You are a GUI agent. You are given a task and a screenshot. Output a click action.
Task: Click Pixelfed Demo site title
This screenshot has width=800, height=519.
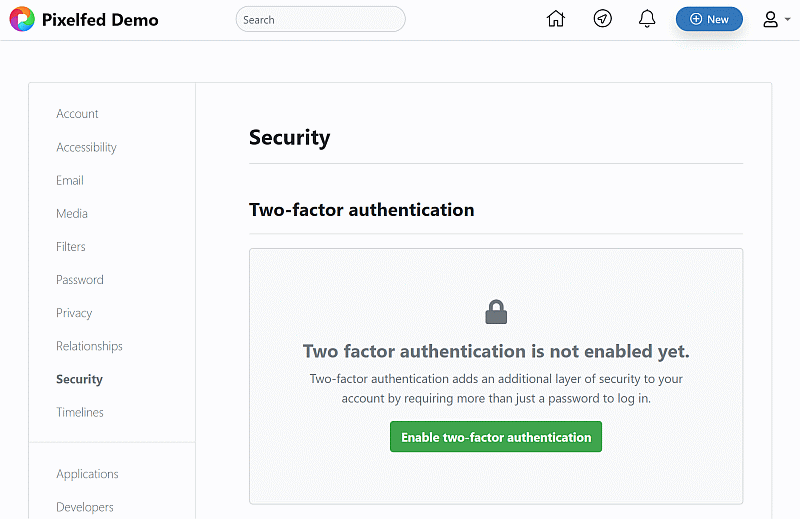click(100, 19)
